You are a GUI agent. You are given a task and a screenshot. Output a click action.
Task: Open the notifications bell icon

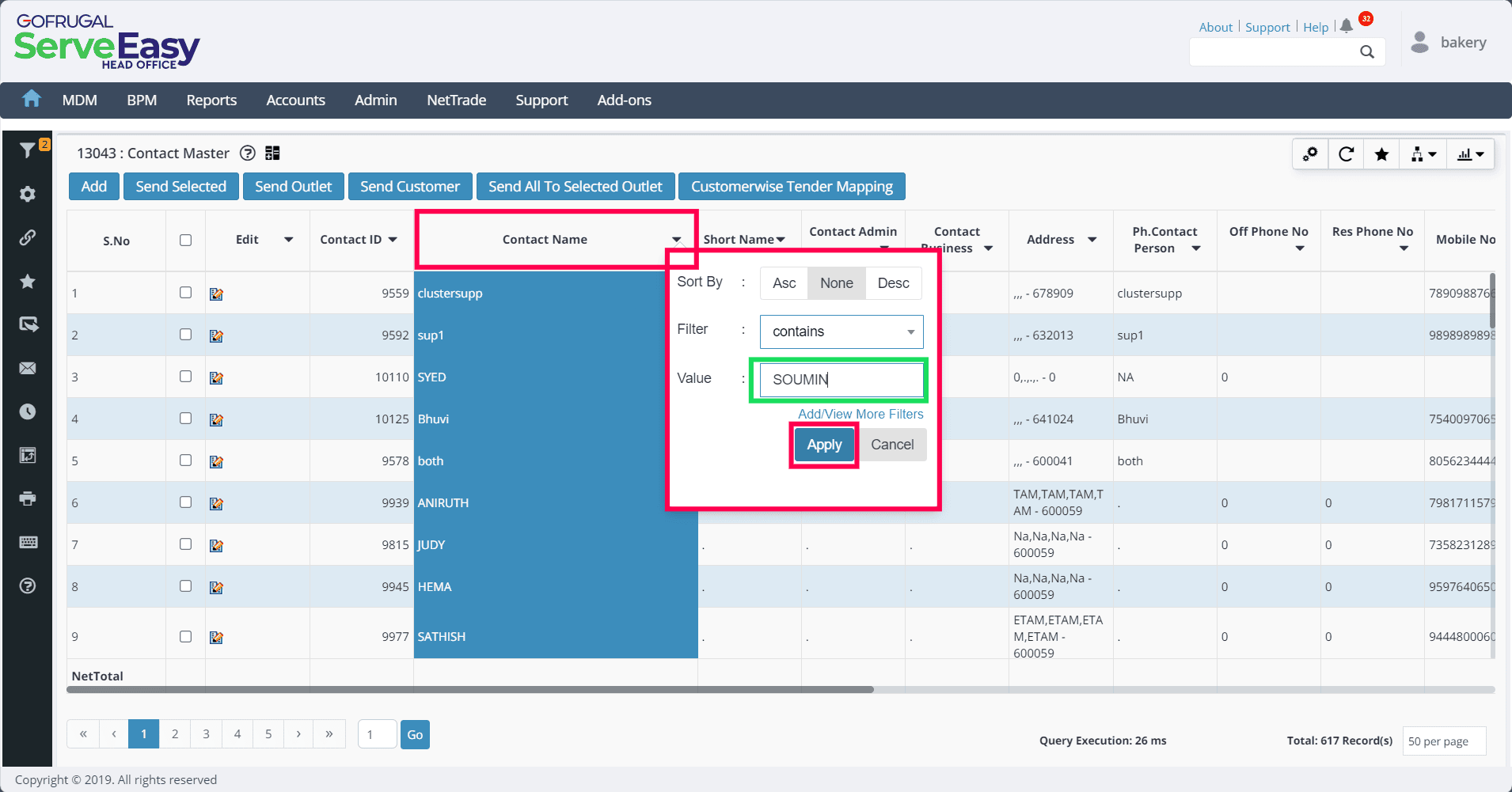(x=1347, y=26)
